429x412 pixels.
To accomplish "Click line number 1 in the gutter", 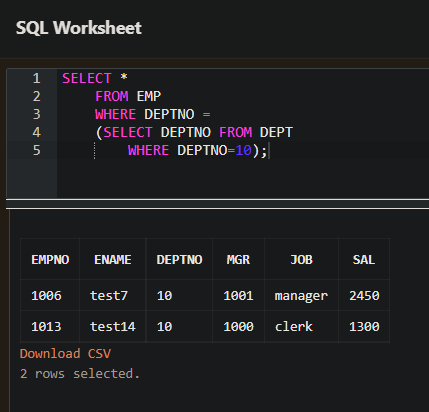I will [36, 78].
